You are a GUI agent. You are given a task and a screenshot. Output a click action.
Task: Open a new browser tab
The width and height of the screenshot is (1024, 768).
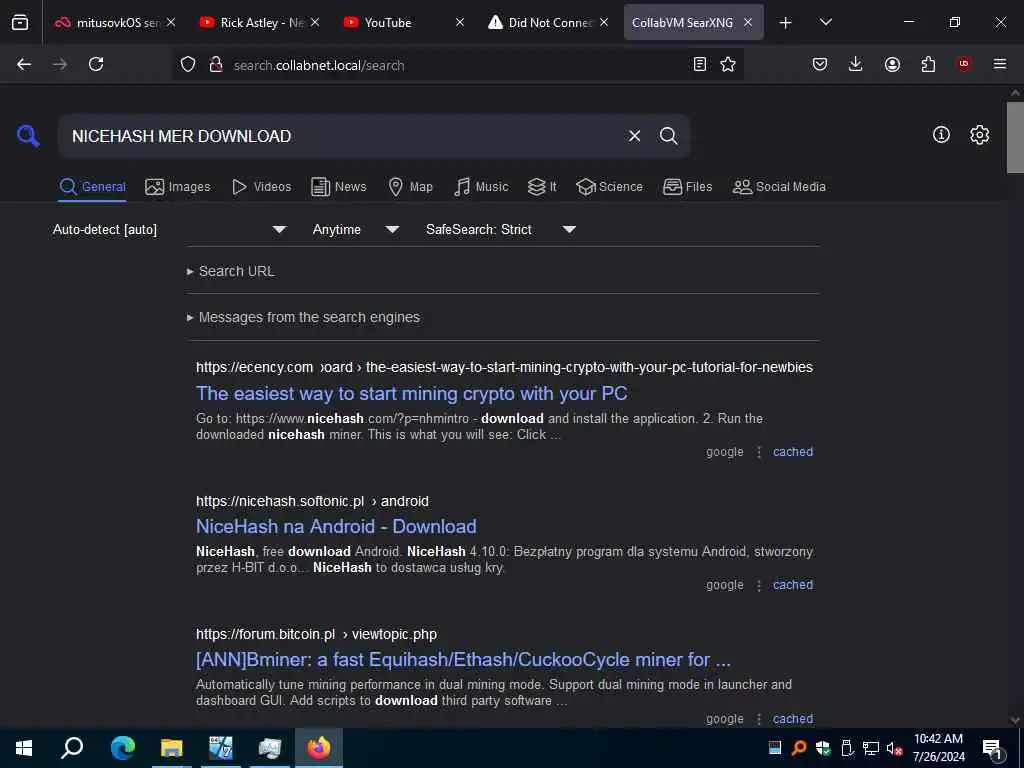click(786, 23)
